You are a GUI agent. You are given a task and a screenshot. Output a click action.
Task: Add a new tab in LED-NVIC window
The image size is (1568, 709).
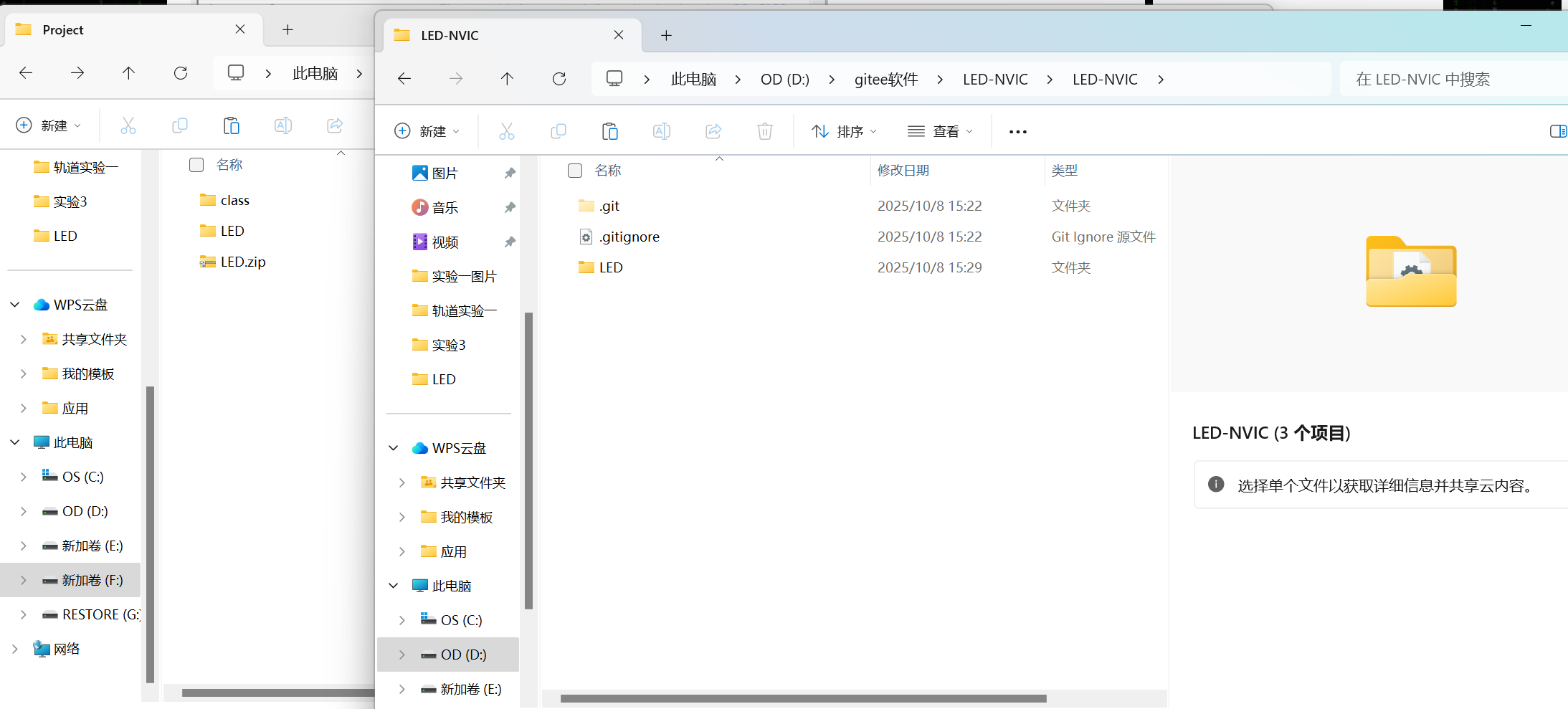tap(666, 35)
